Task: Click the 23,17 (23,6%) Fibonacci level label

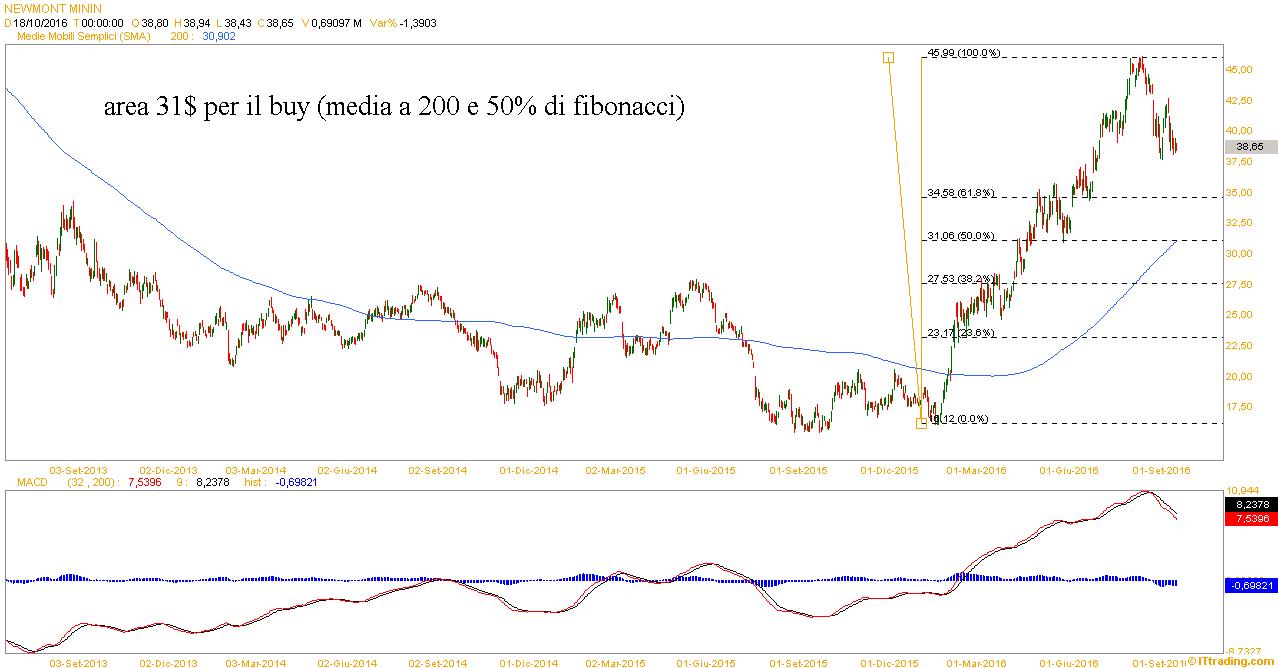Action: (x=960, y=332)
